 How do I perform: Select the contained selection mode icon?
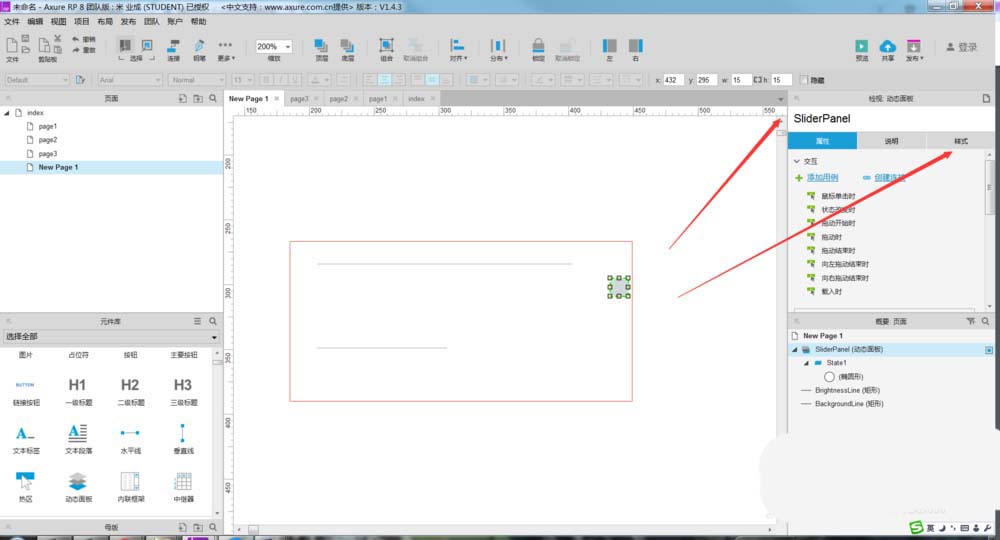[x=147, y=45]
